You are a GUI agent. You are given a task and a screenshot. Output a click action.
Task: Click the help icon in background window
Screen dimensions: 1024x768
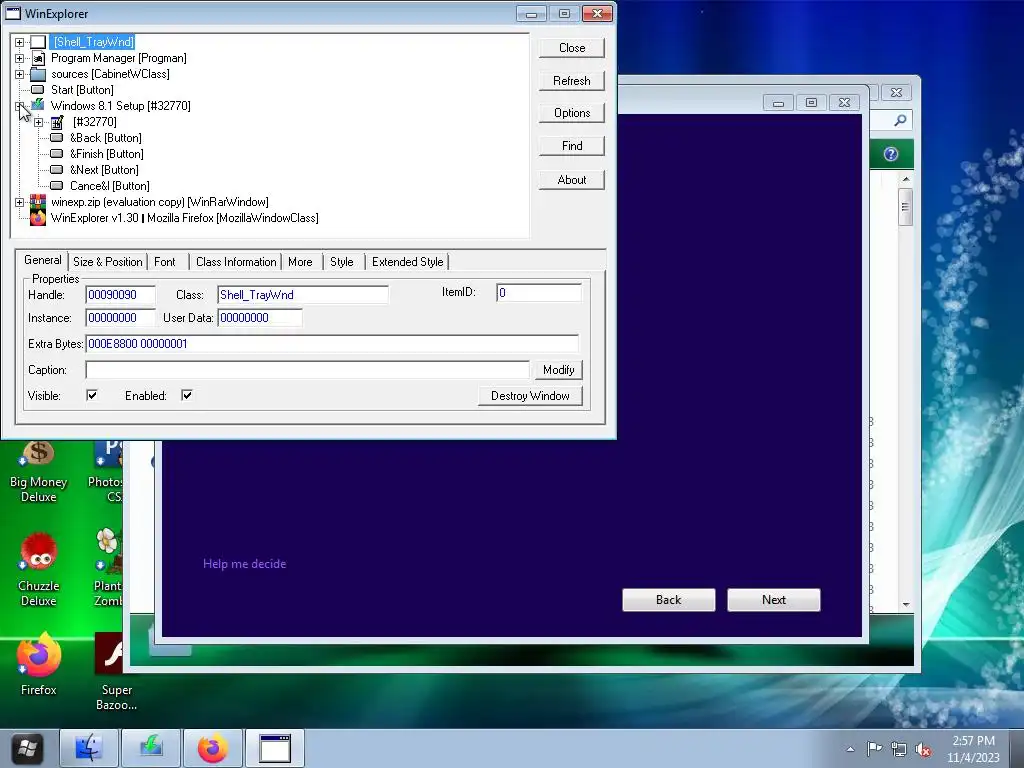891,154
